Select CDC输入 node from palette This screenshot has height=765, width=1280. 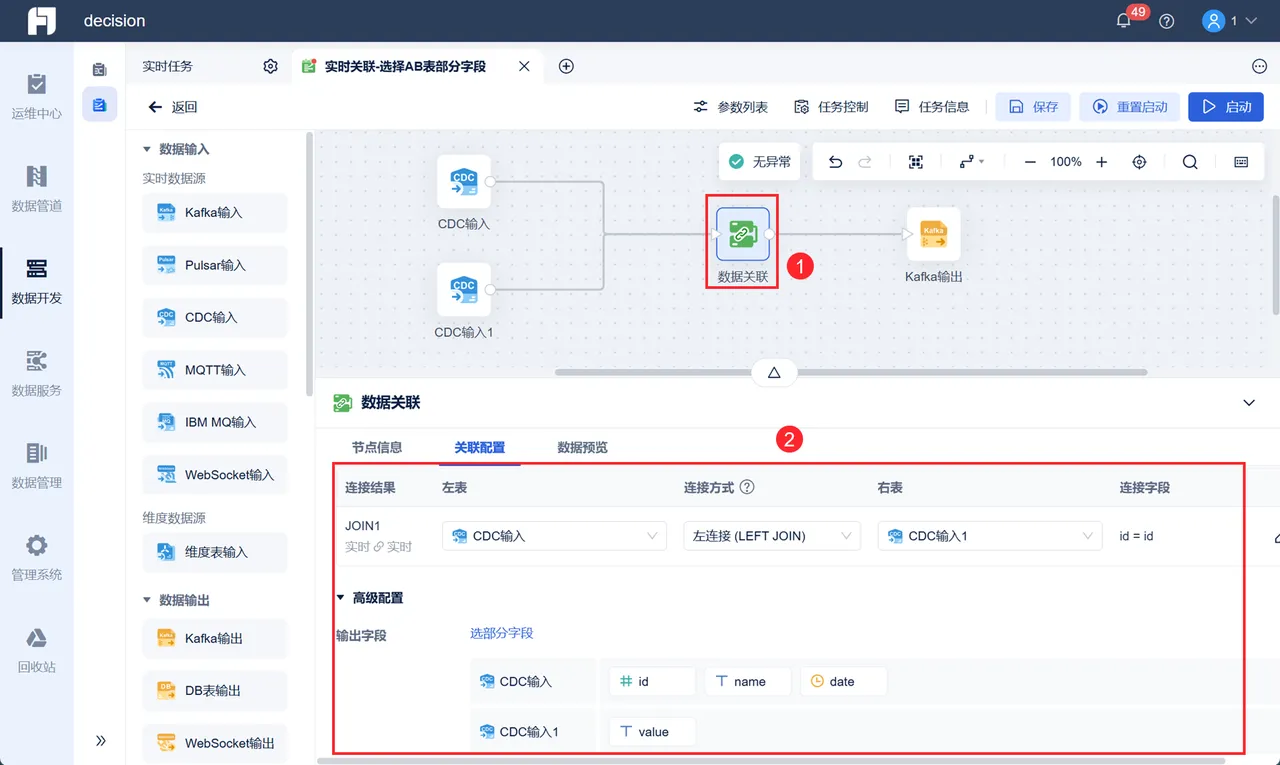(214, 317)
